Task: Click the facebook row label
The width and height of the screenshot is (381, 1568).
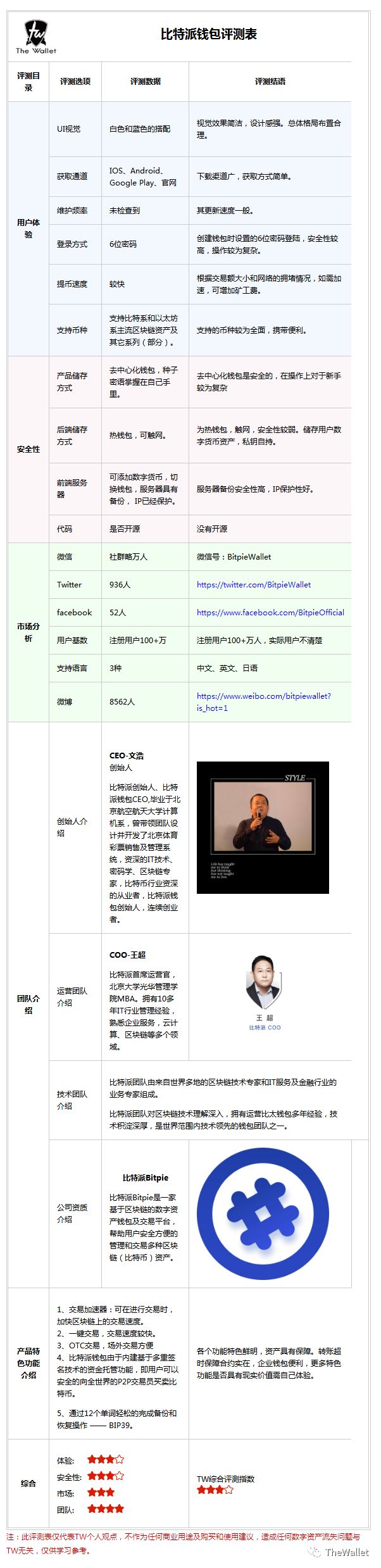Action: click(75, 612)
